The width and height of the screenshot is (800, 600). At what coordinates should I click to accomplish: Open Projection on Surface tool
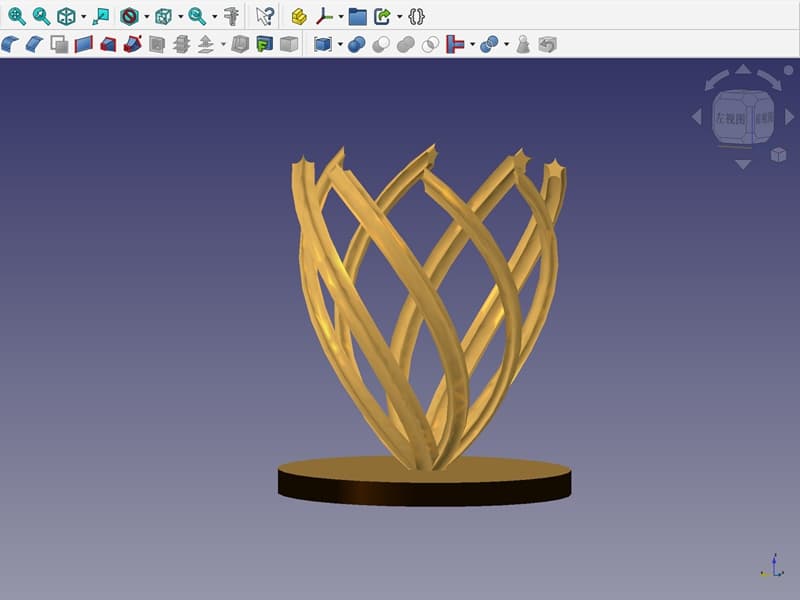[264, 44]
